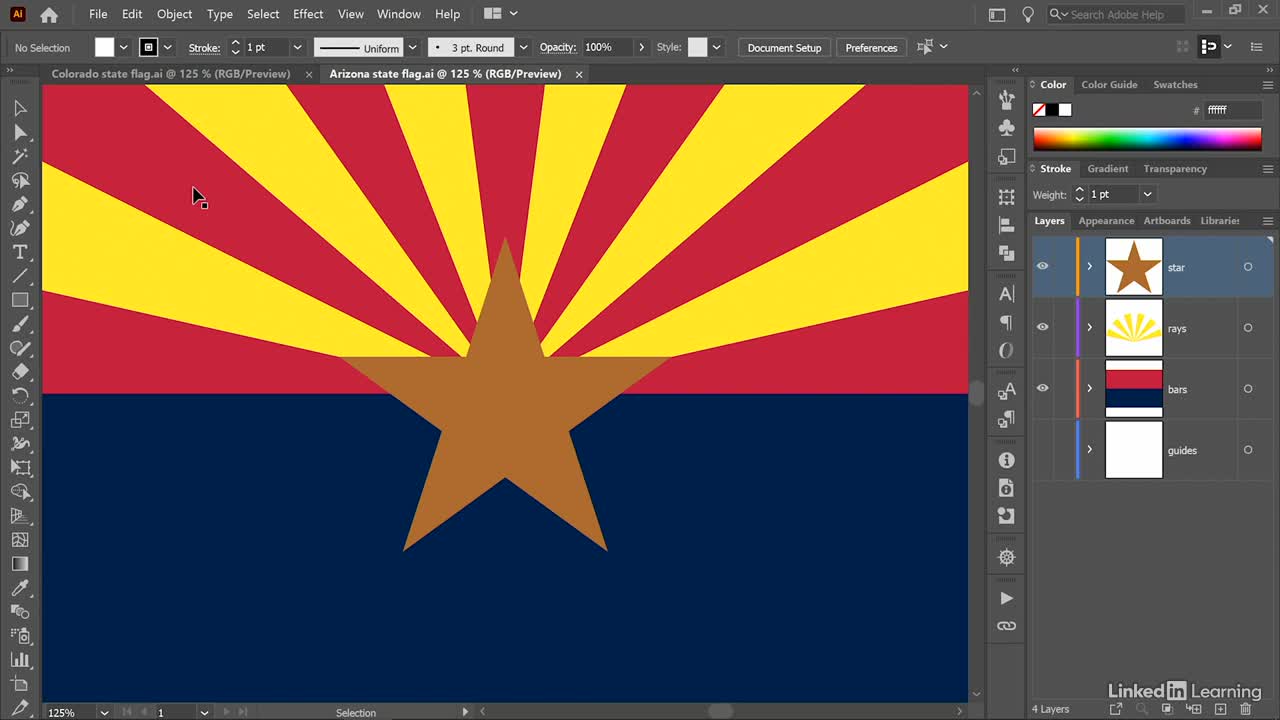Select the Selection tool arrow
This screenshot has height=720, width=1280.
pos(20,108)
